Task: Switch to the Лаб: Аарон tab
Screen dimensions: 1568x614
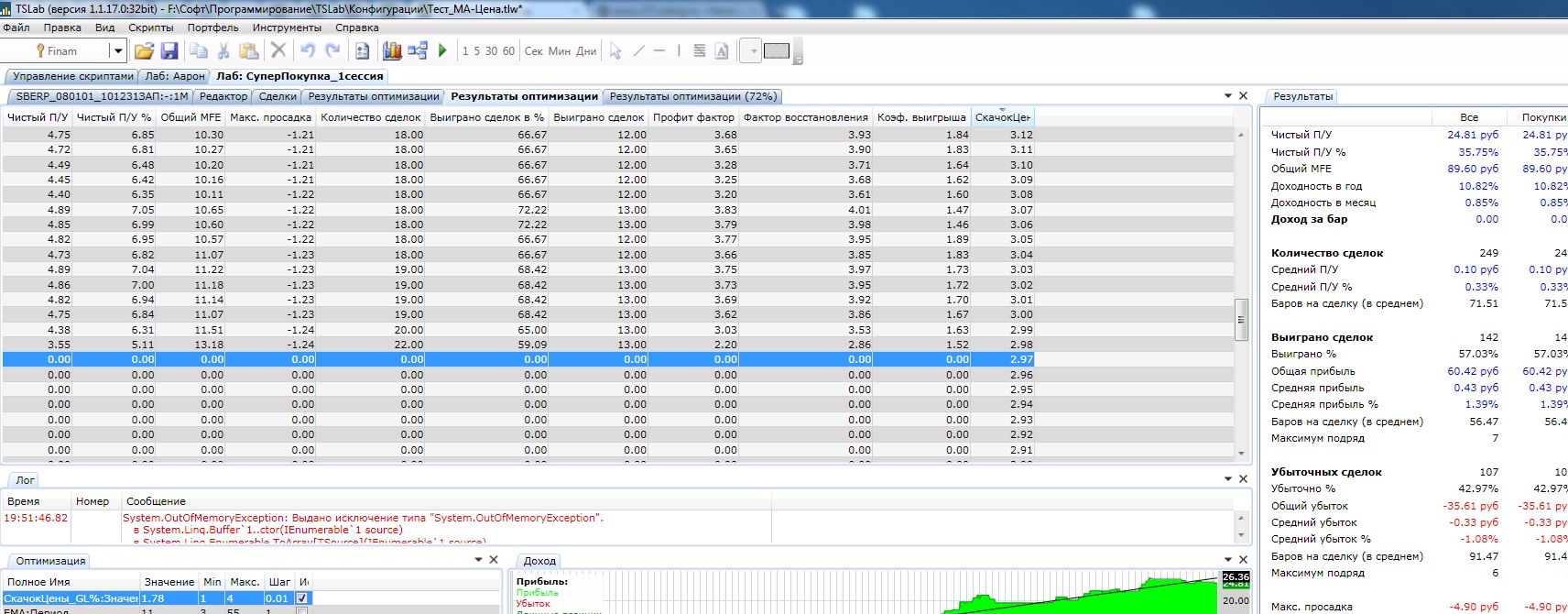Action: tap(175, 76)
